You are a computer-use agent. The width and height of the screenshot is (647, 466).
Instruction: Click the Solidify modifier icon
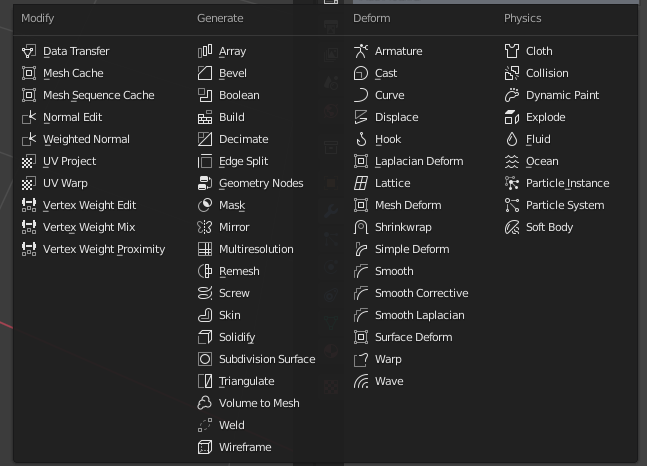(x=205, y=337)
